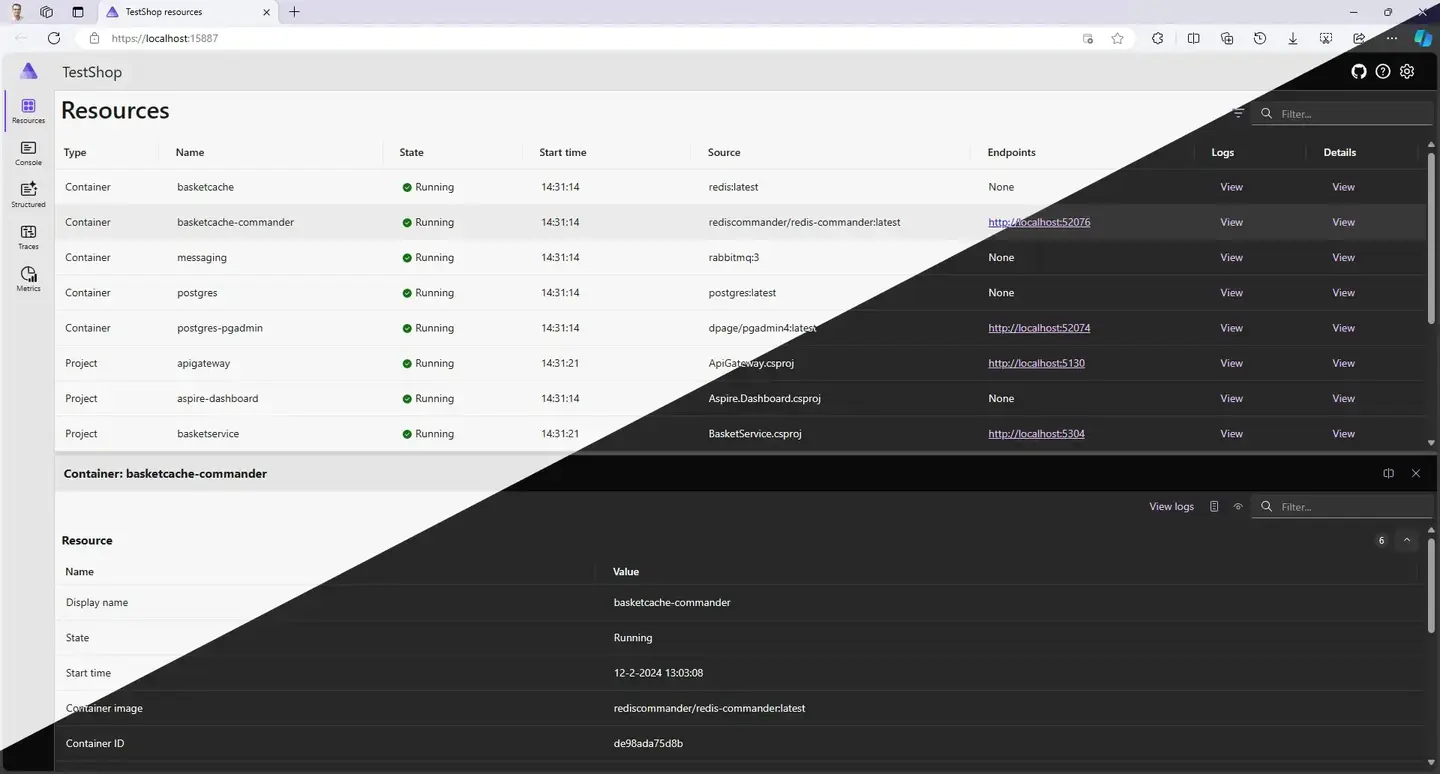Image resolution: width=1440 pixels, height=774 pixels.
Task: Go to Traces in the sidebar
Action: pyautogui.click(x=28, y=237)
